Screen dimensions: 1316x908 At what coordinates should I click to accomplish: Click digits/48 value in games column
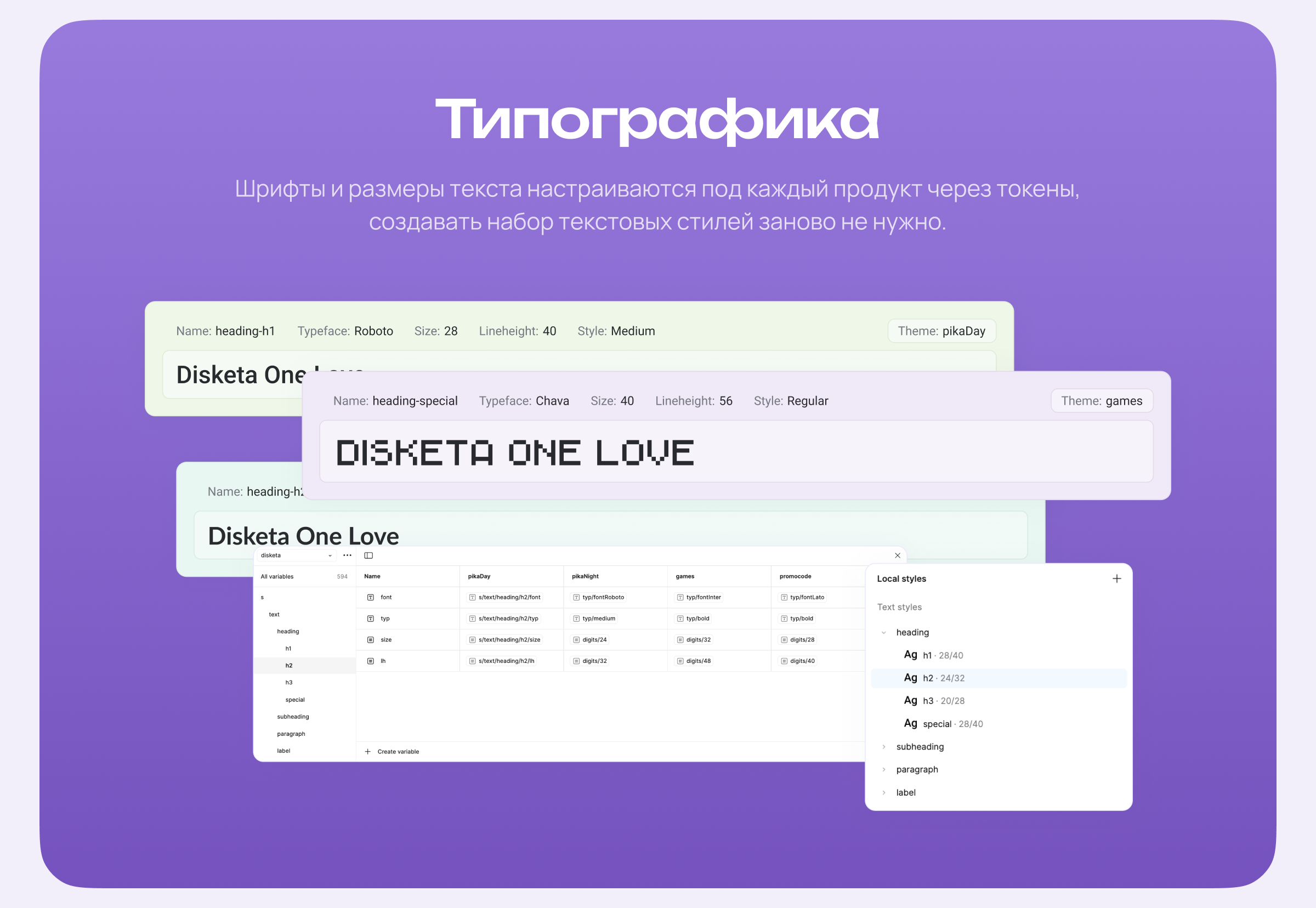pyautogui.click(x=694, y=661)
